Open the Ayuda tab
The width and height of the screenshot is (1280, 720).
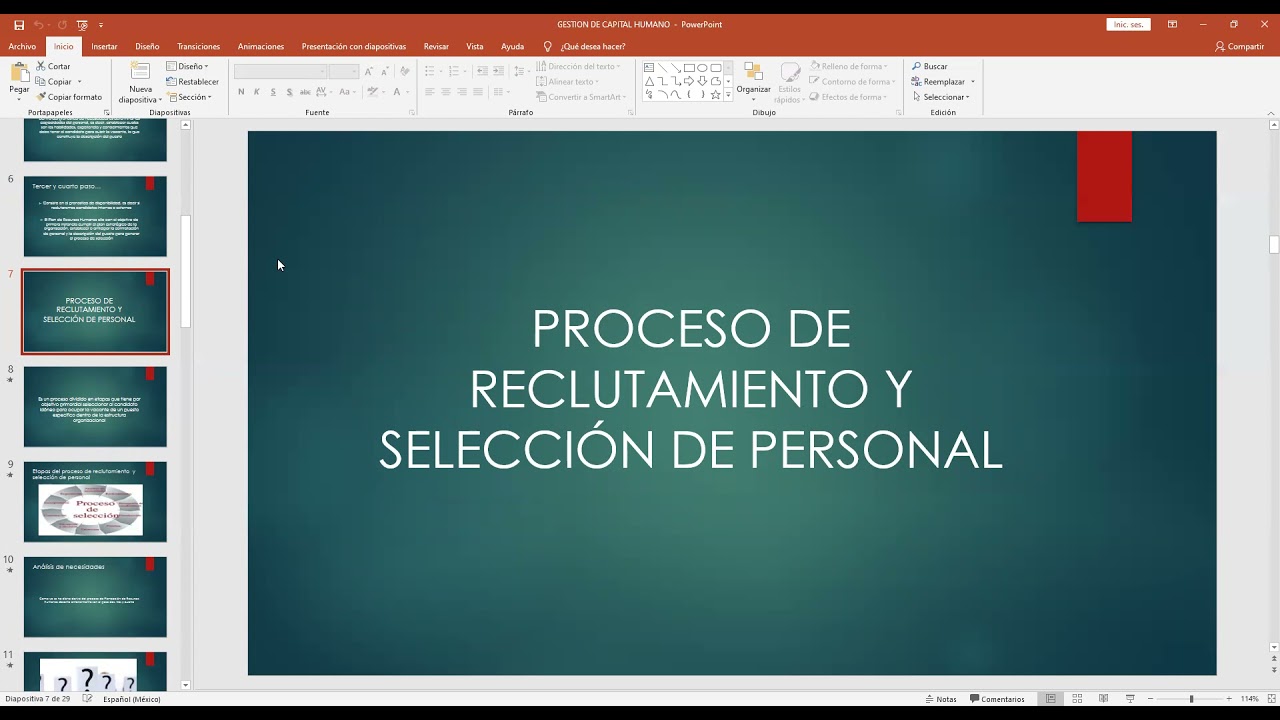(x=512, y=46)
